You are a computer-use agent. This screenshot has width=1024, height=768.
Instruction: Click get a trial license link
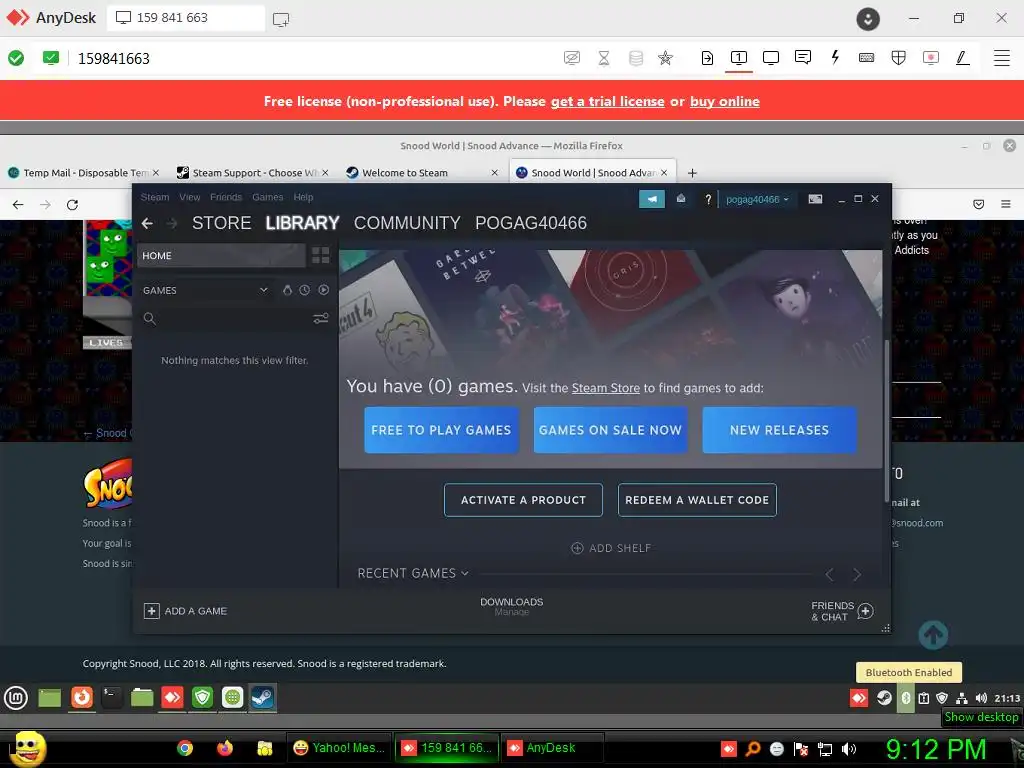pos(607,101)
